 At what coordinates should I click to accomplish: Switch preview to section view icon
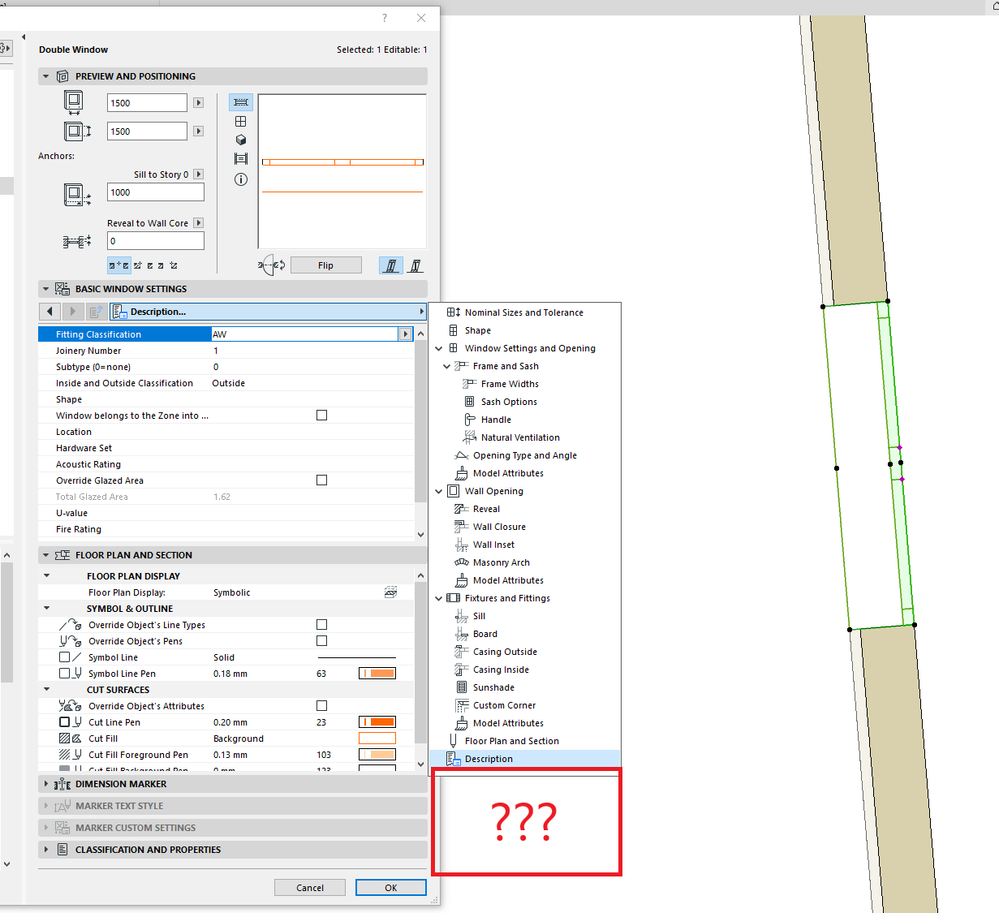tap(241, 159)
